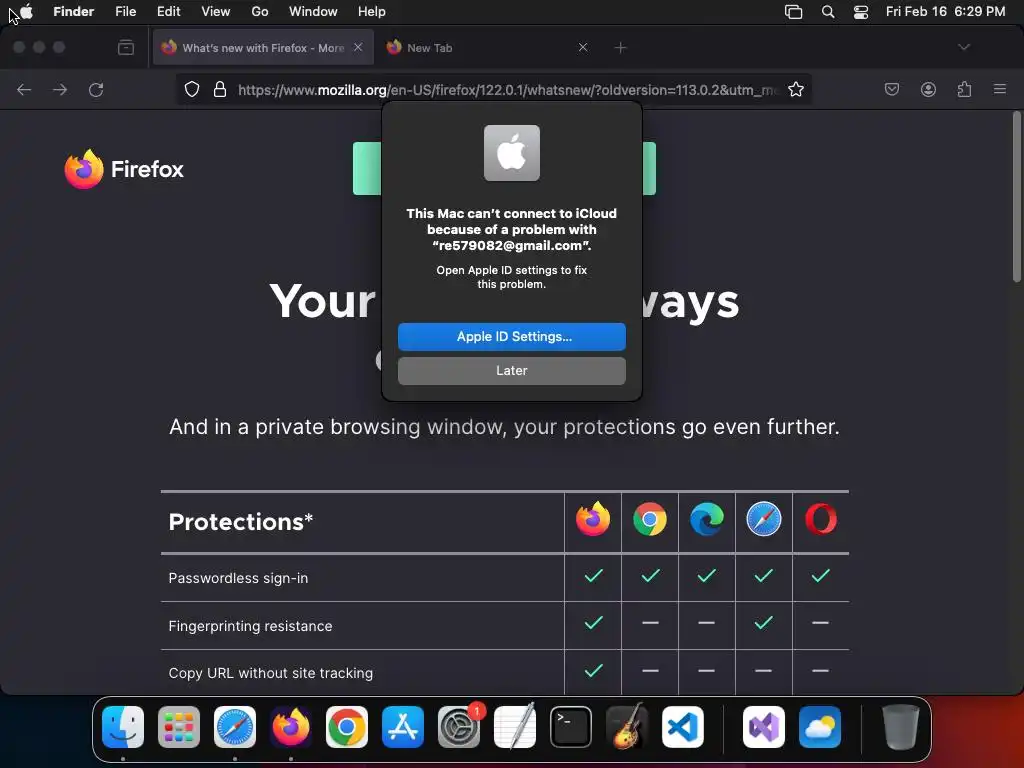
Task: Open Control Center in menu bar
Action: 861,12
